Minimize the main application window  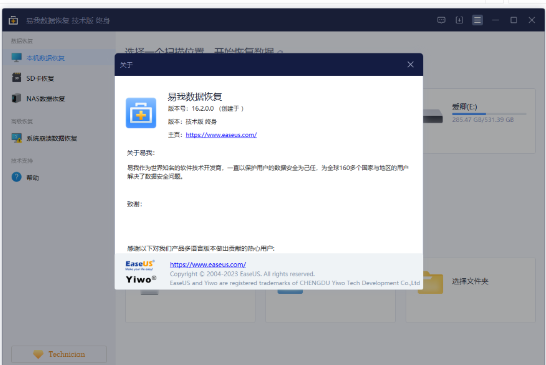click(x=496, y=20)
